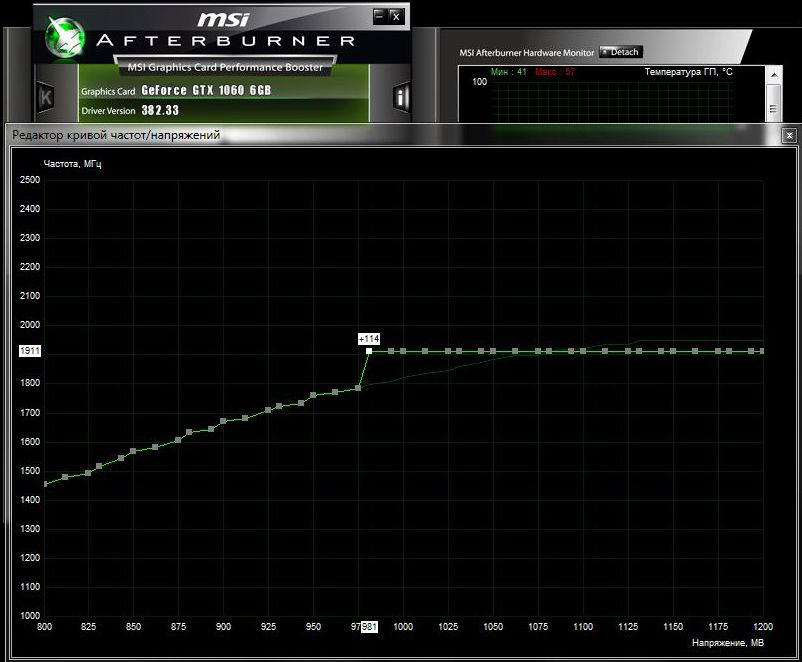Select the curve point at 825 mV
This screenshot has height=662, width=802.
point(88,473)
